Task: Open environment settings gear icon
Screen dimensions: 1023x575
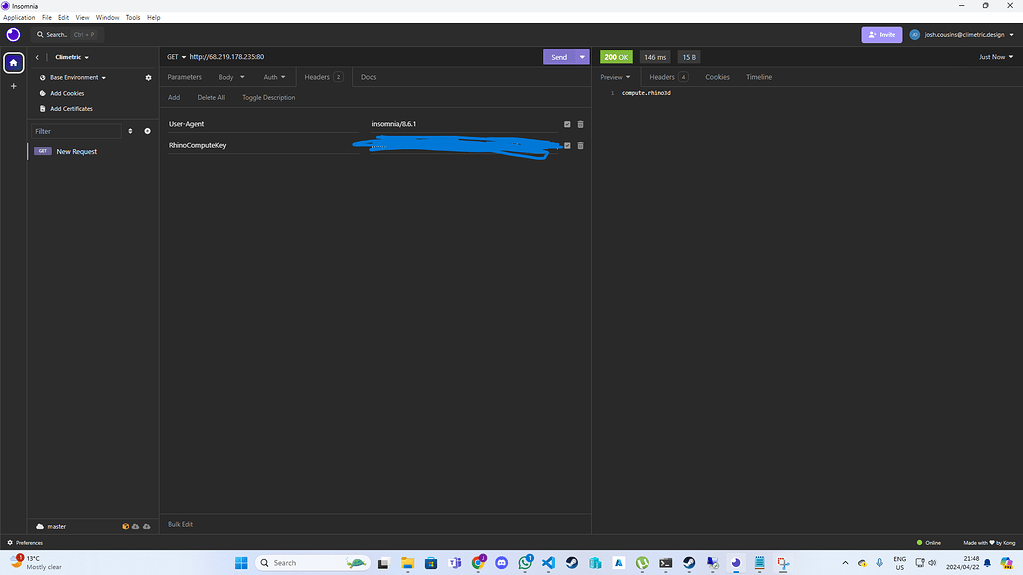Action: point(148,78)
